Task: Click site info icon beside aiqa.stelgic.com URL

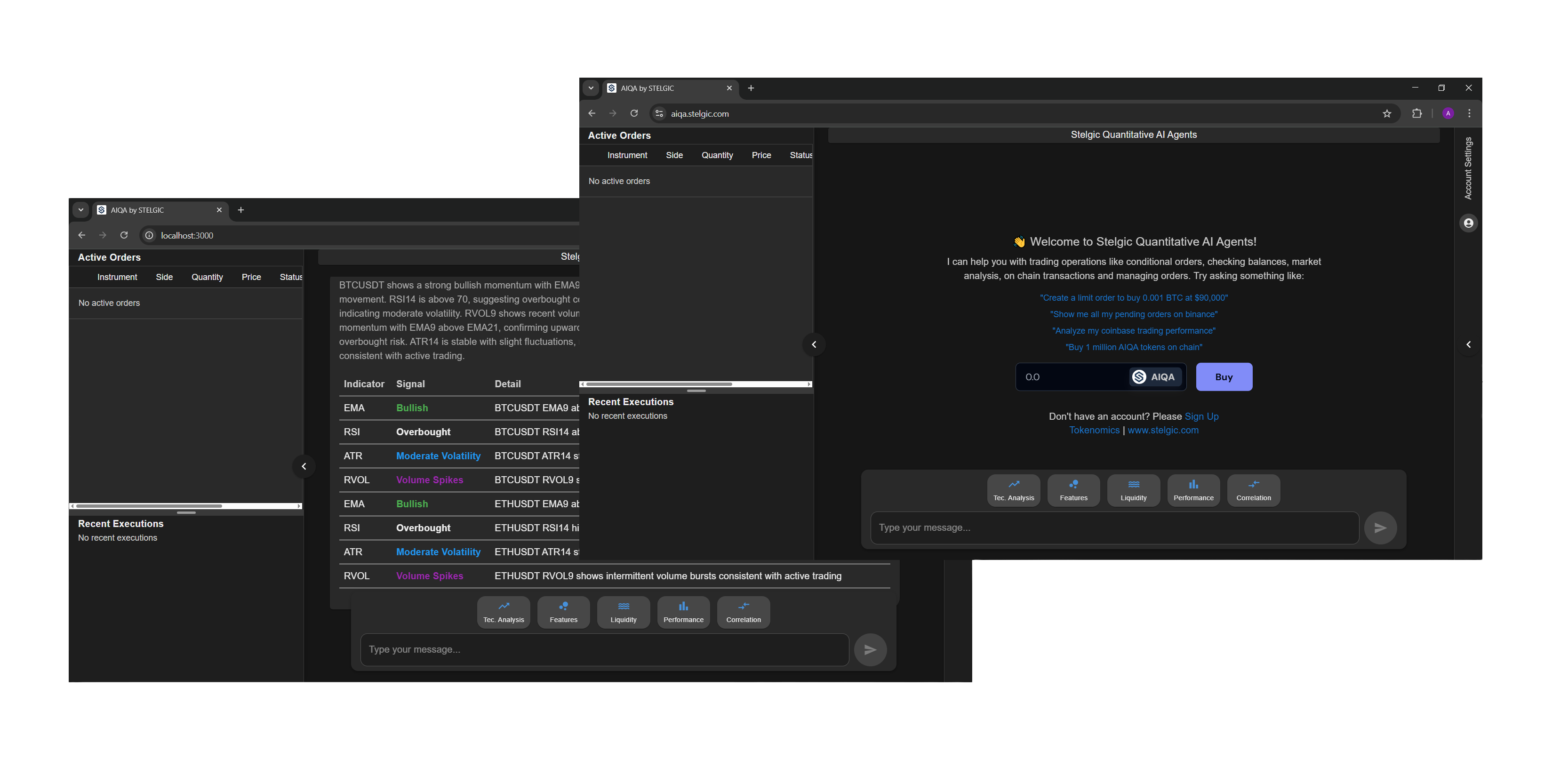Action: point(659,113)
